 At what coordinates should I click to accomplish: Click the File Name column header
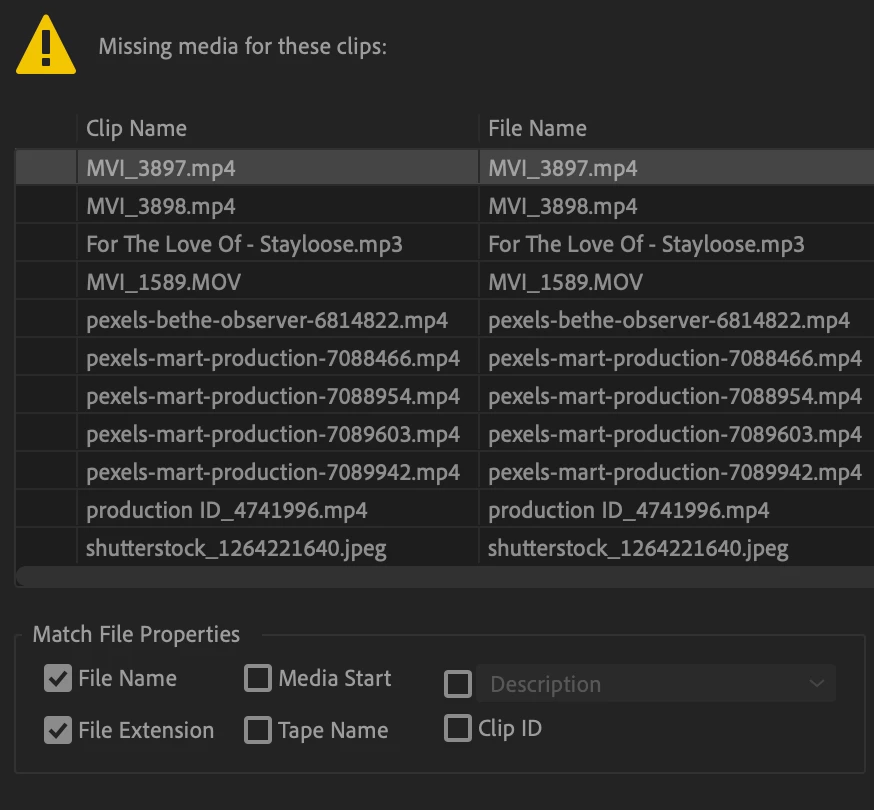(x=537, y=128)
